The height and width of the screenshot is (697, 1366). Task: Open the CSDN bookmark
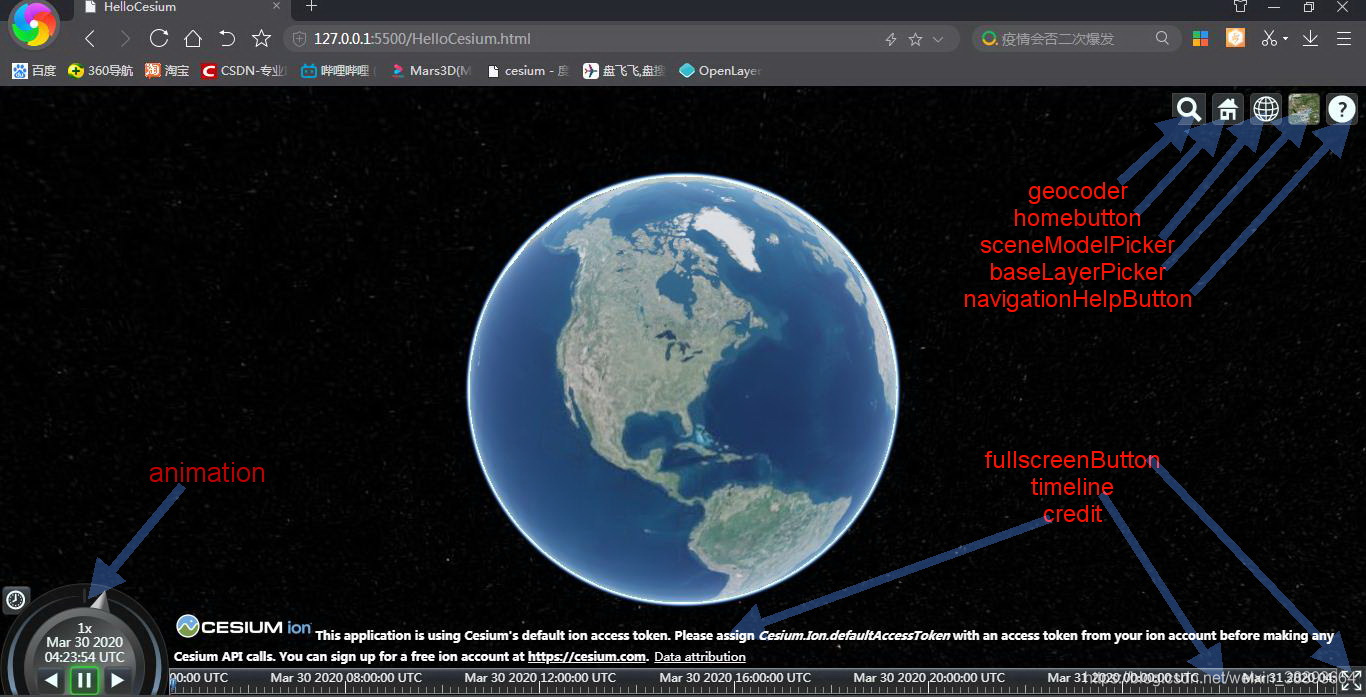(x=243, y=71)
